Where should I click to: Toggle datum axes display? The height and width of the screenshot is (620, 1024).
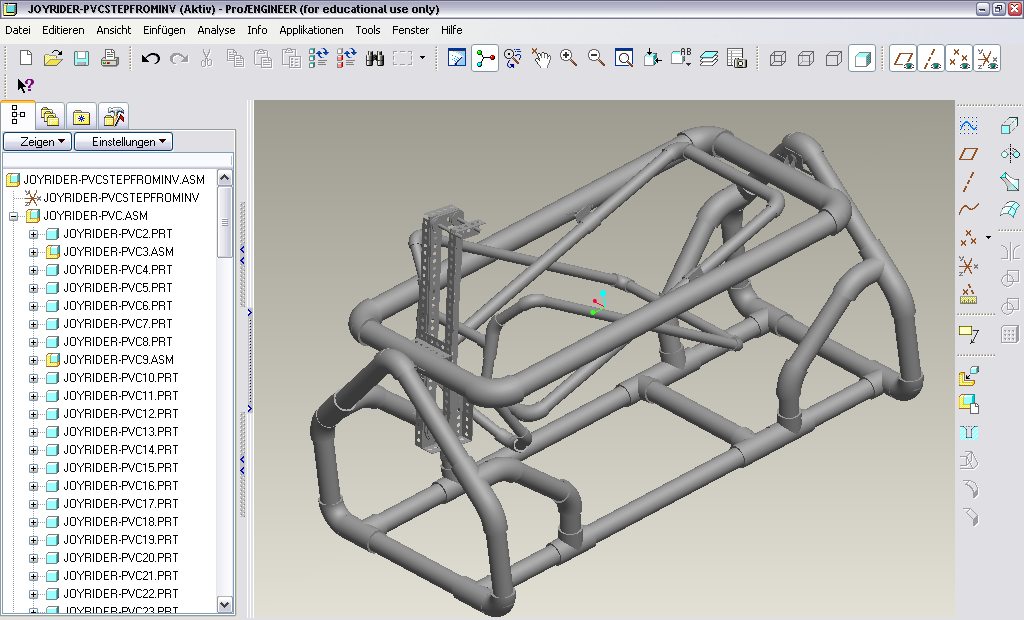(x=932, y=58)
